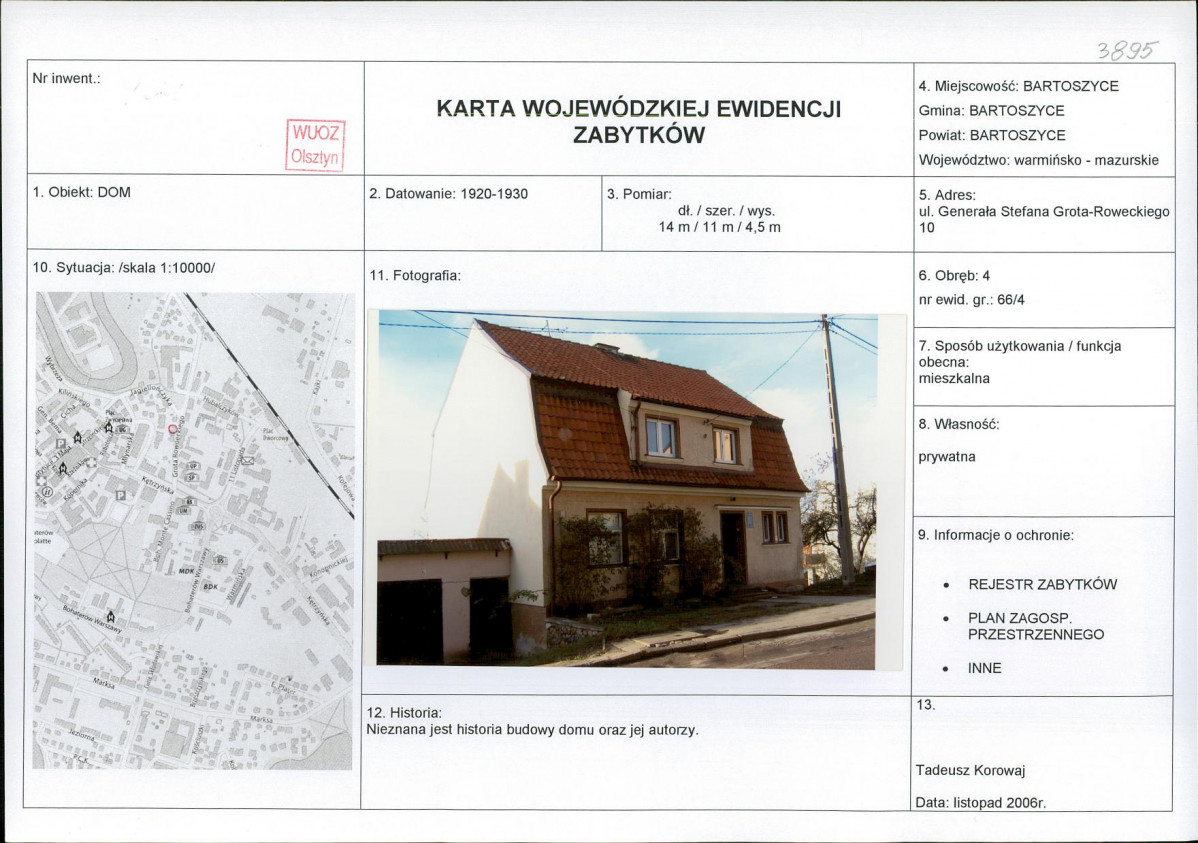The height and width of the screenshot is (843, 1198).
Task: Click 'PLAN ZAGOSP. PRZESTRZENNEGO' bullet item
Action: click(1036, 626)
